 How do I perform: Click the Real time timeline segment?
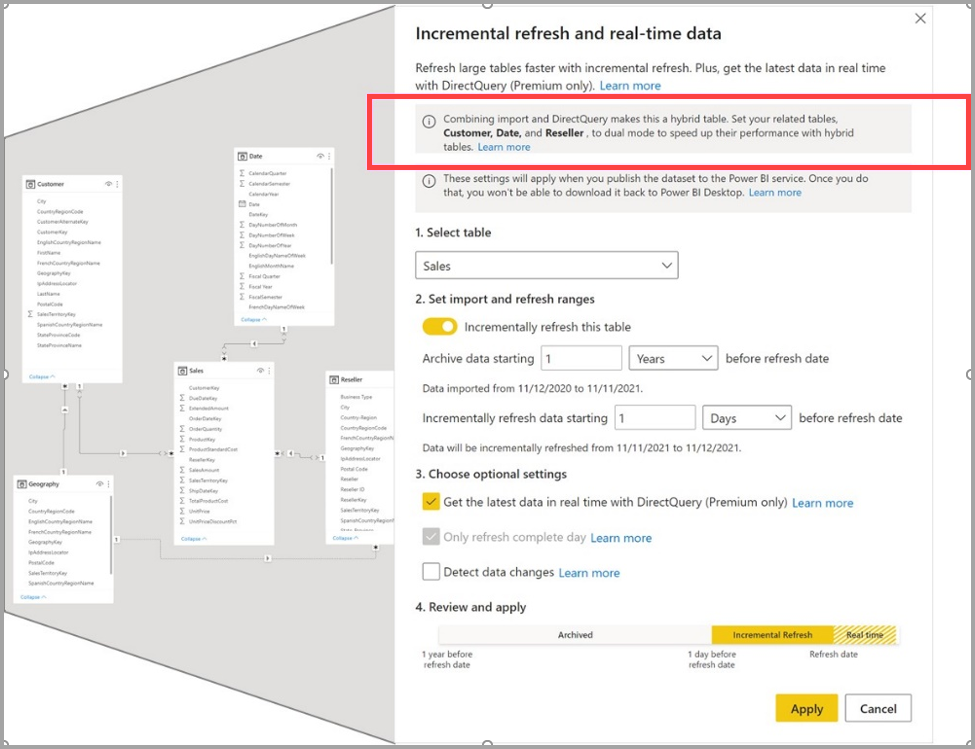(x=865, y=635)
